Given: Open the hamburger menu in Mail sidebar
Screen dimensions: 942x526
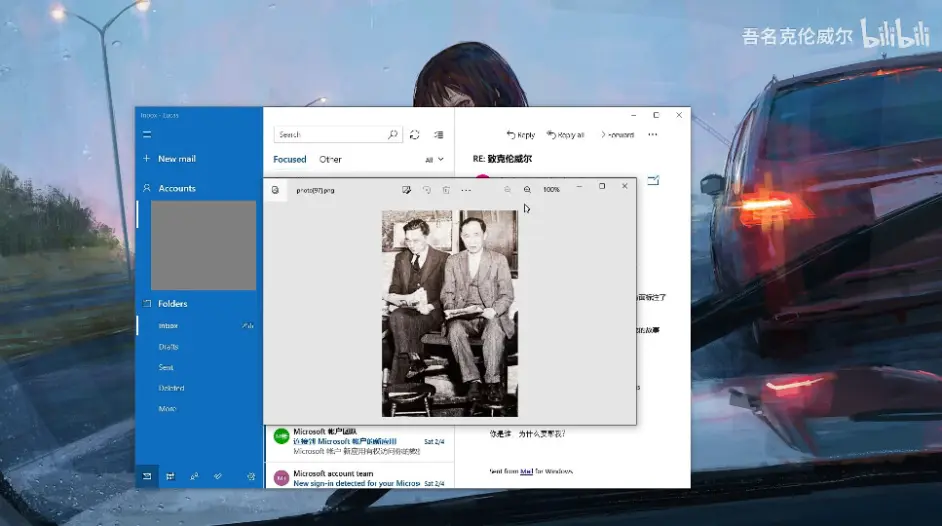Looking at the screenshot, I should 147,134.
